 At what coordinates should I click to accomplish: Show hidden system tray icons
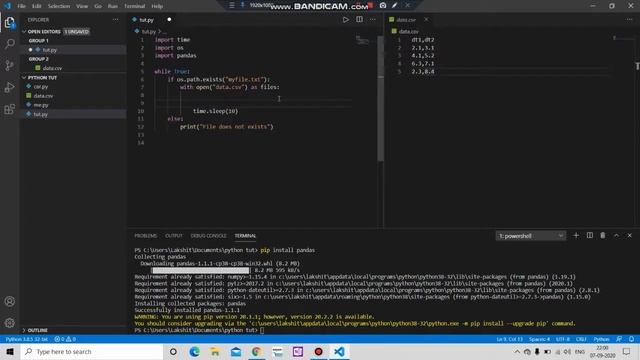point(517,351)
